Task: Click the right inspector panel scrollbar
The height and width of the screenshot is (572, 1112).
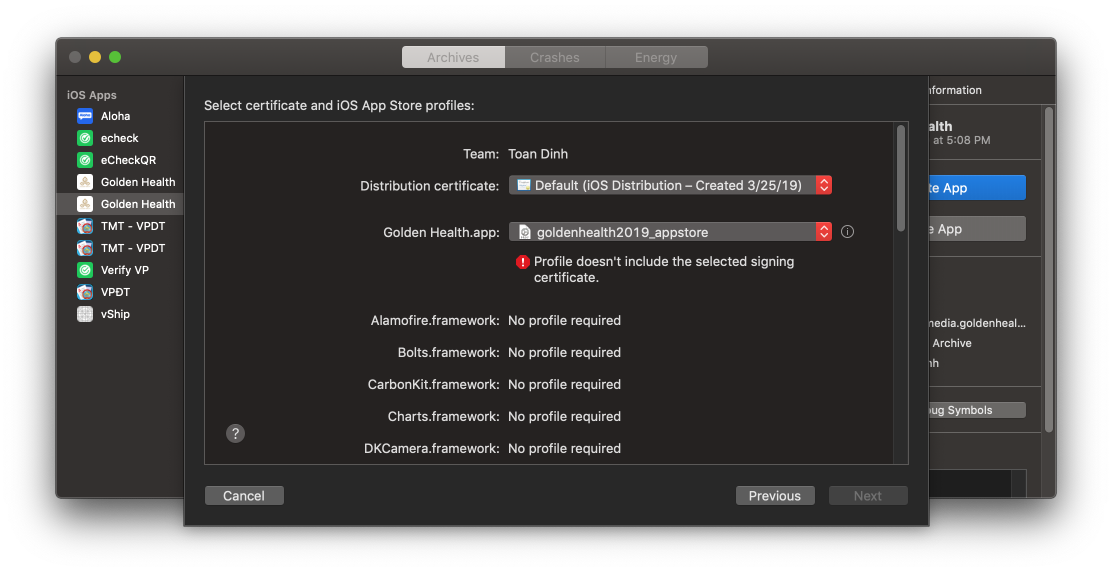Action: pos(1048,270)
